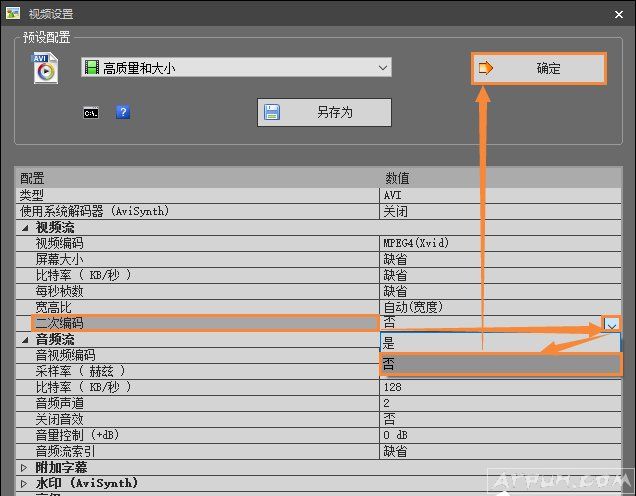Image resolution: width=636 pixels, height=496 pixels.
Task: Select the 二次编码 row
Action: [x=205, y=323]
